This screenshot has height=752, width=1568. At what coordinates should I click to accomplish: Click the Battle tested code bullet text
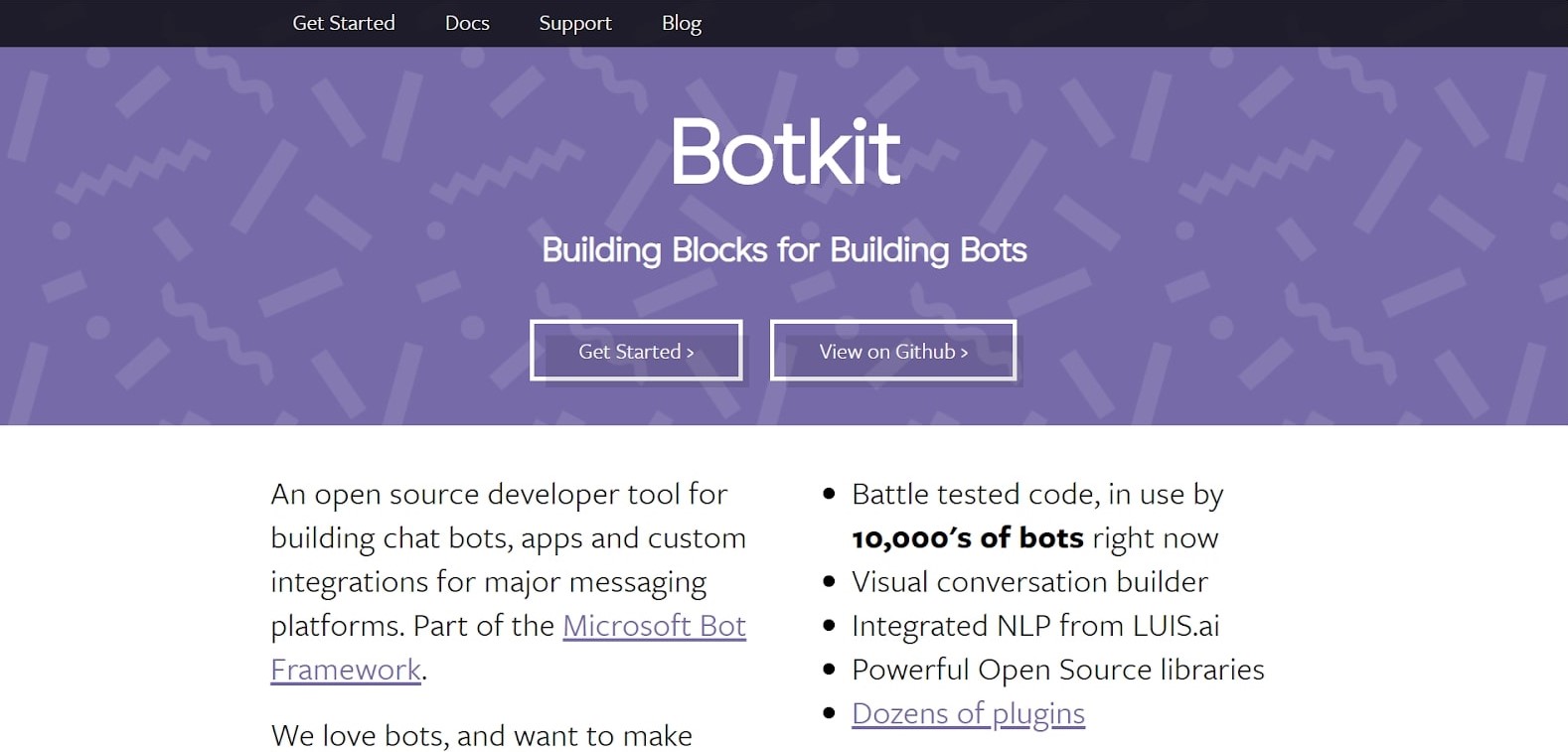1036,495
